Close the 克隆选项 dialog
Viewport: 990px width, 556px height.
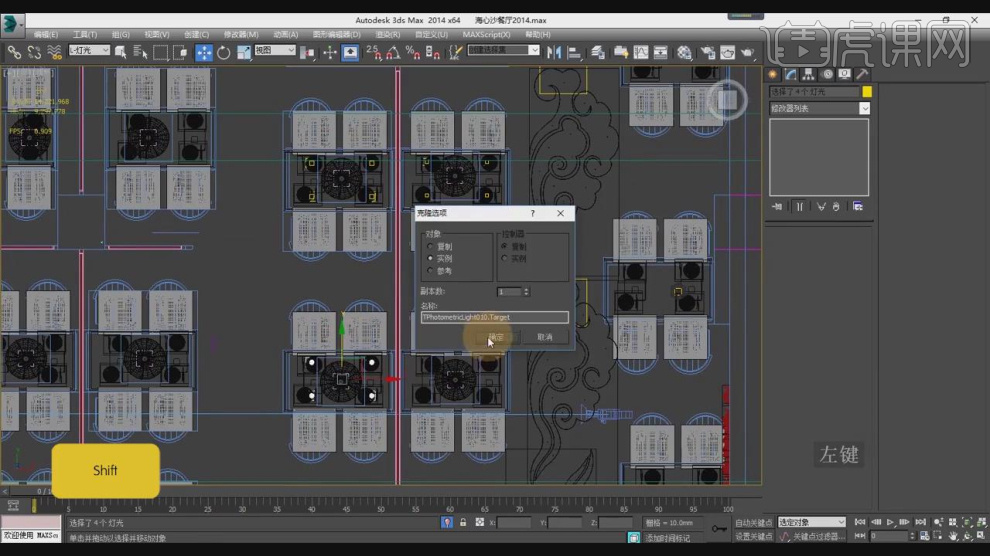pos(561,213)
